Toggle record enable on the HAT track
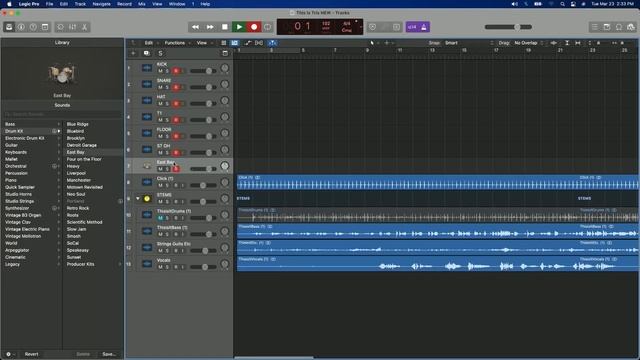Viewport: 640px width, 360px height. pyautogui.click(x=176, y=104)
